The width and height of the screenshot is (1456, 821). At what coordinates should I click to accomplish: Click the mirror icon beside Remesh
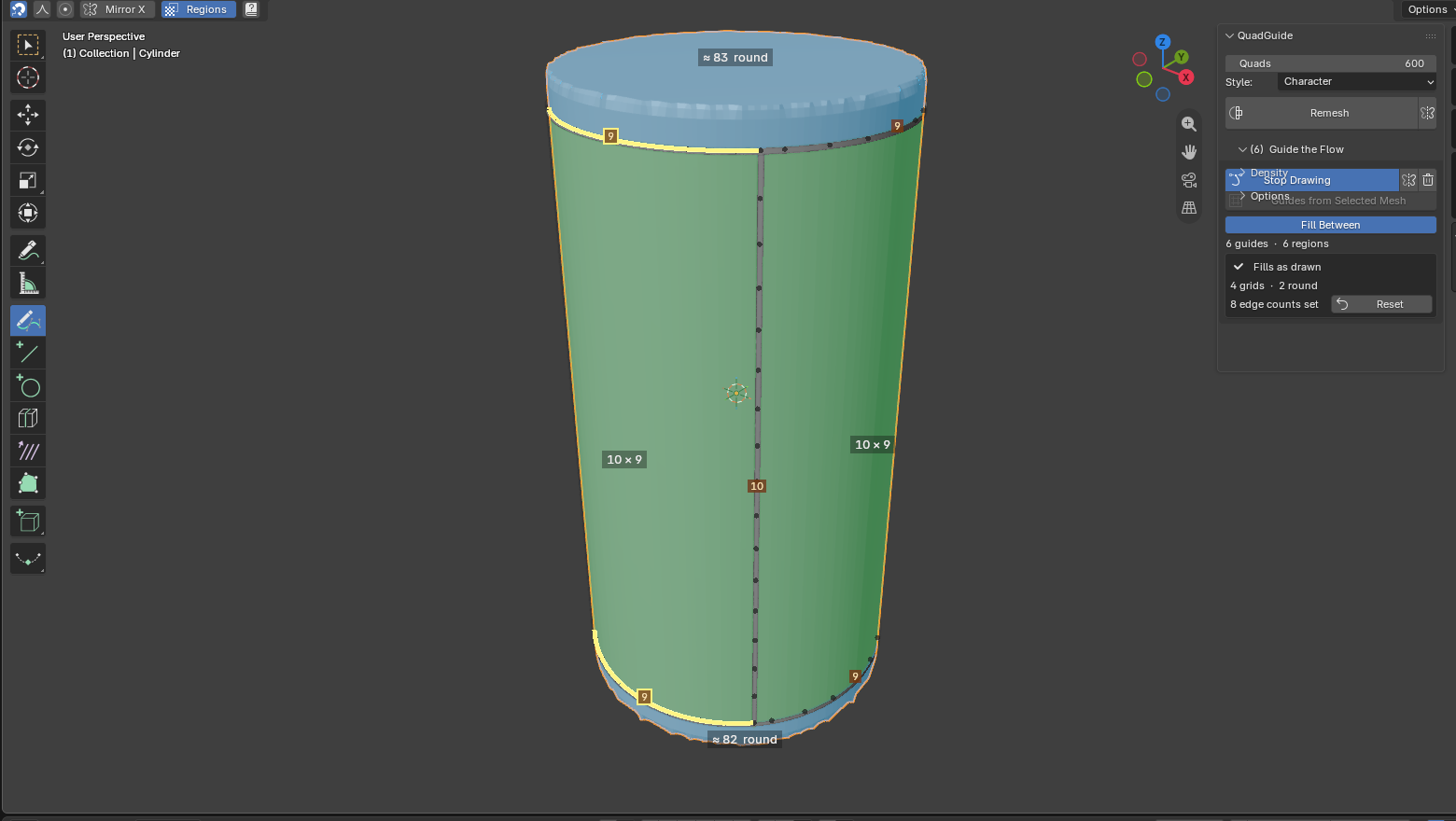tap(1427, 113)
